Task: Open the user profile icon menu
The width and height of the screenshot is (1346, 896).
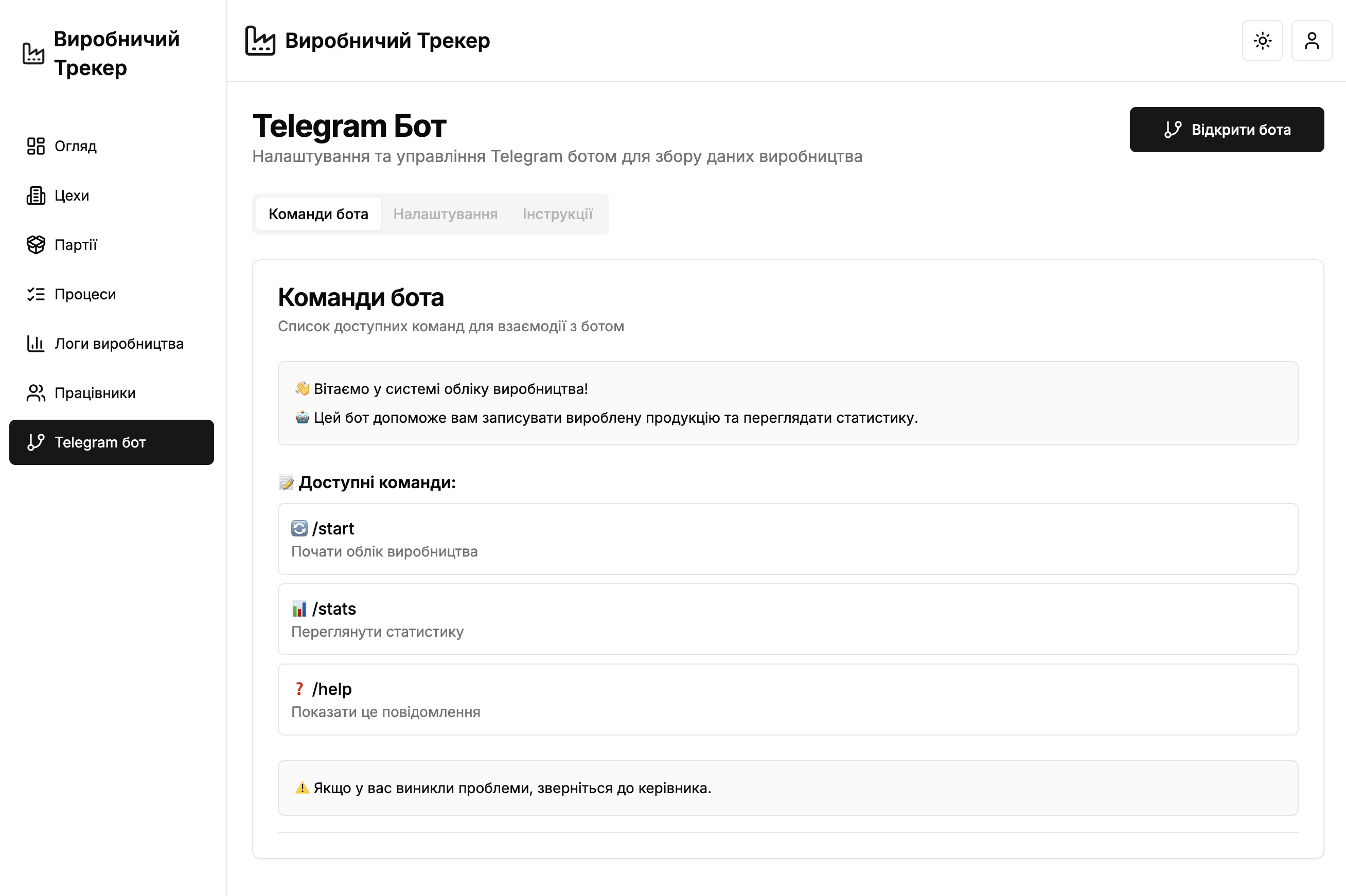Action: point(1311,41)
